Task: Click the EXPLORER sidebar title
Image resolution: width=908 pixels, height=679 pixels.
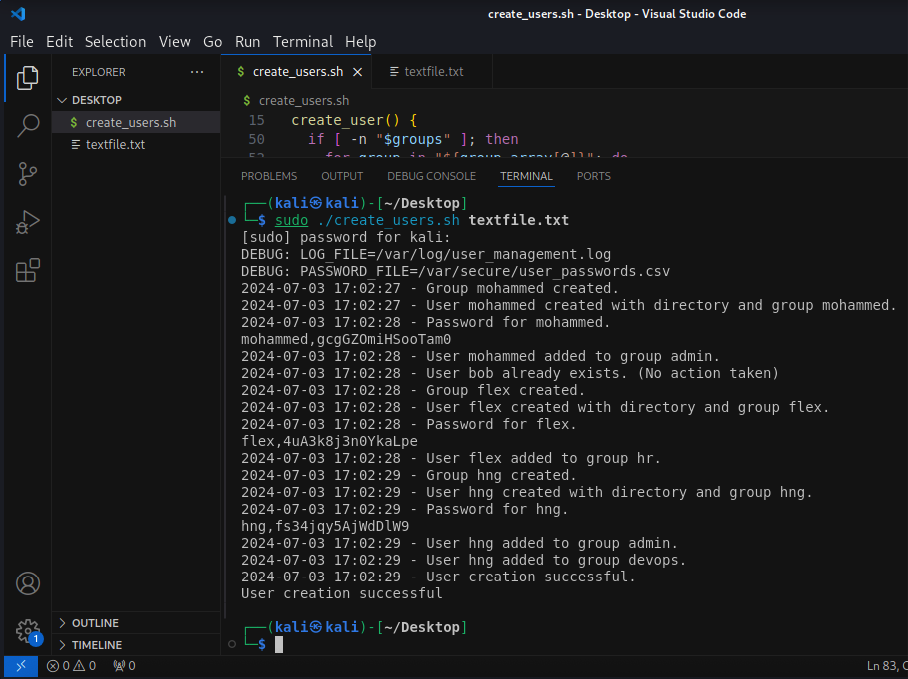Action: pyautogui.click(x=98, y=72)
